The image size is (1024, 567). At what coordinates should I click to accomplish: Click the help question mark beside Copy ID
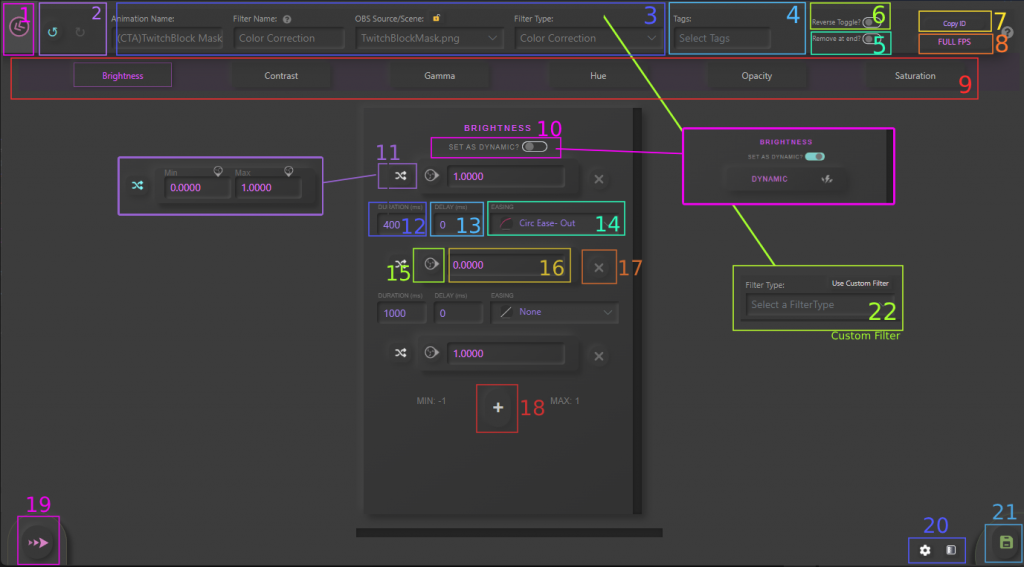pyautogui.click(x=1006, y=32)
